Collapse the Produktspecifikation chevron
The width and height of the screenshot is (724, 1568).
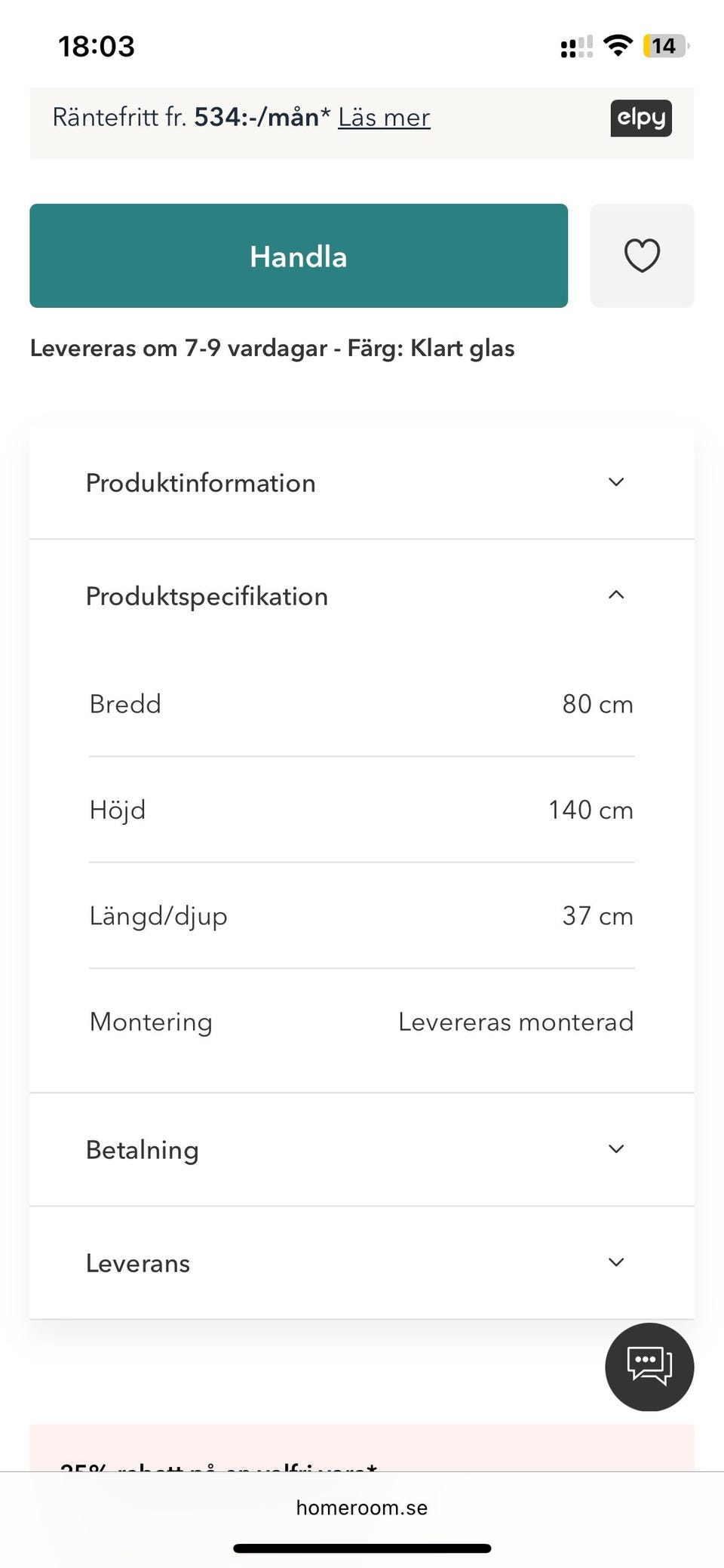point(616,595)
